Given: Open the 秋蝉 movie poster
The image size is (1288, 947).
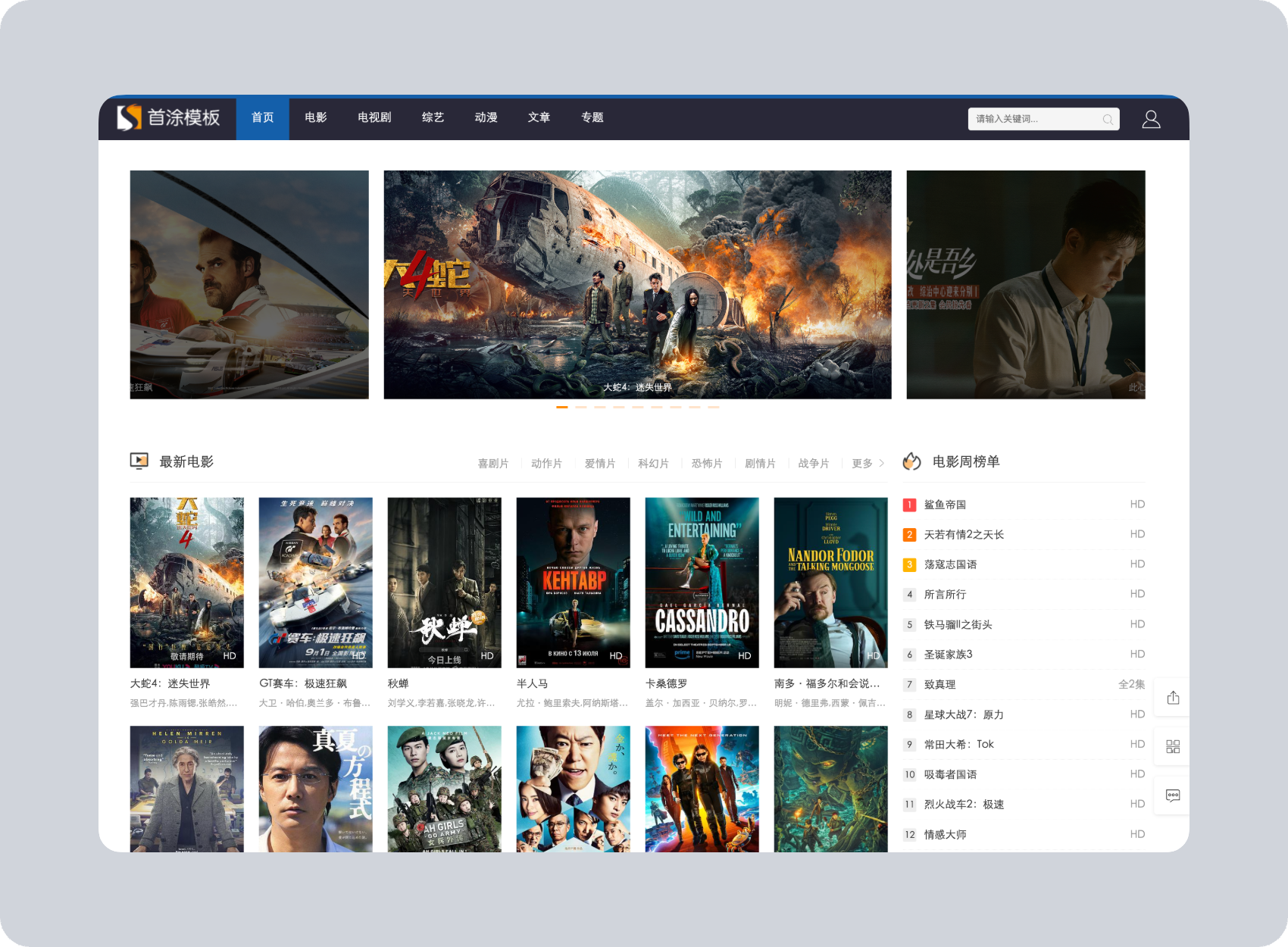Looking at the screenshot, I should (445, 583).
